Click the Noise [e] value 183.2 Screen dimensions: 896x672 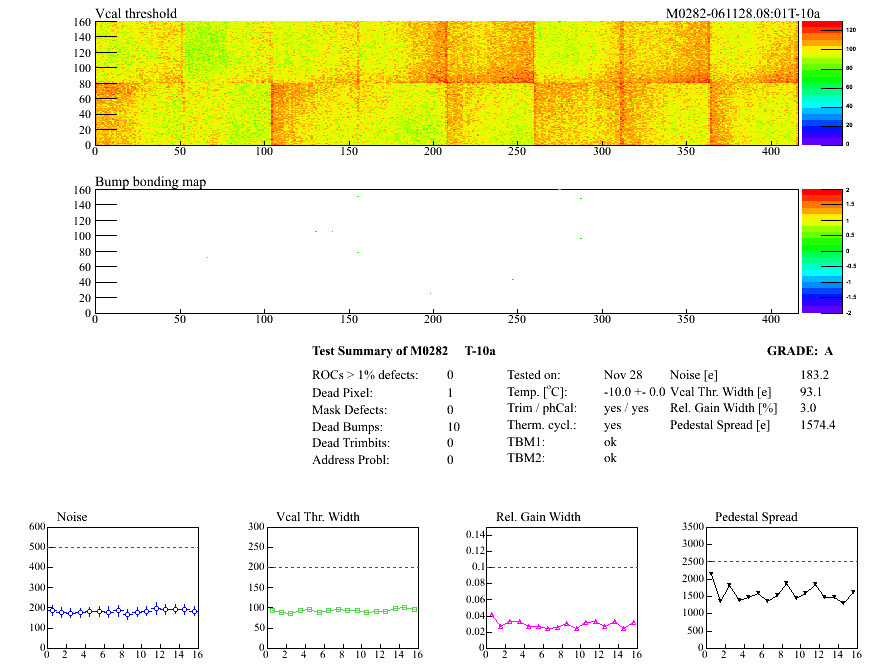(814, 374)
